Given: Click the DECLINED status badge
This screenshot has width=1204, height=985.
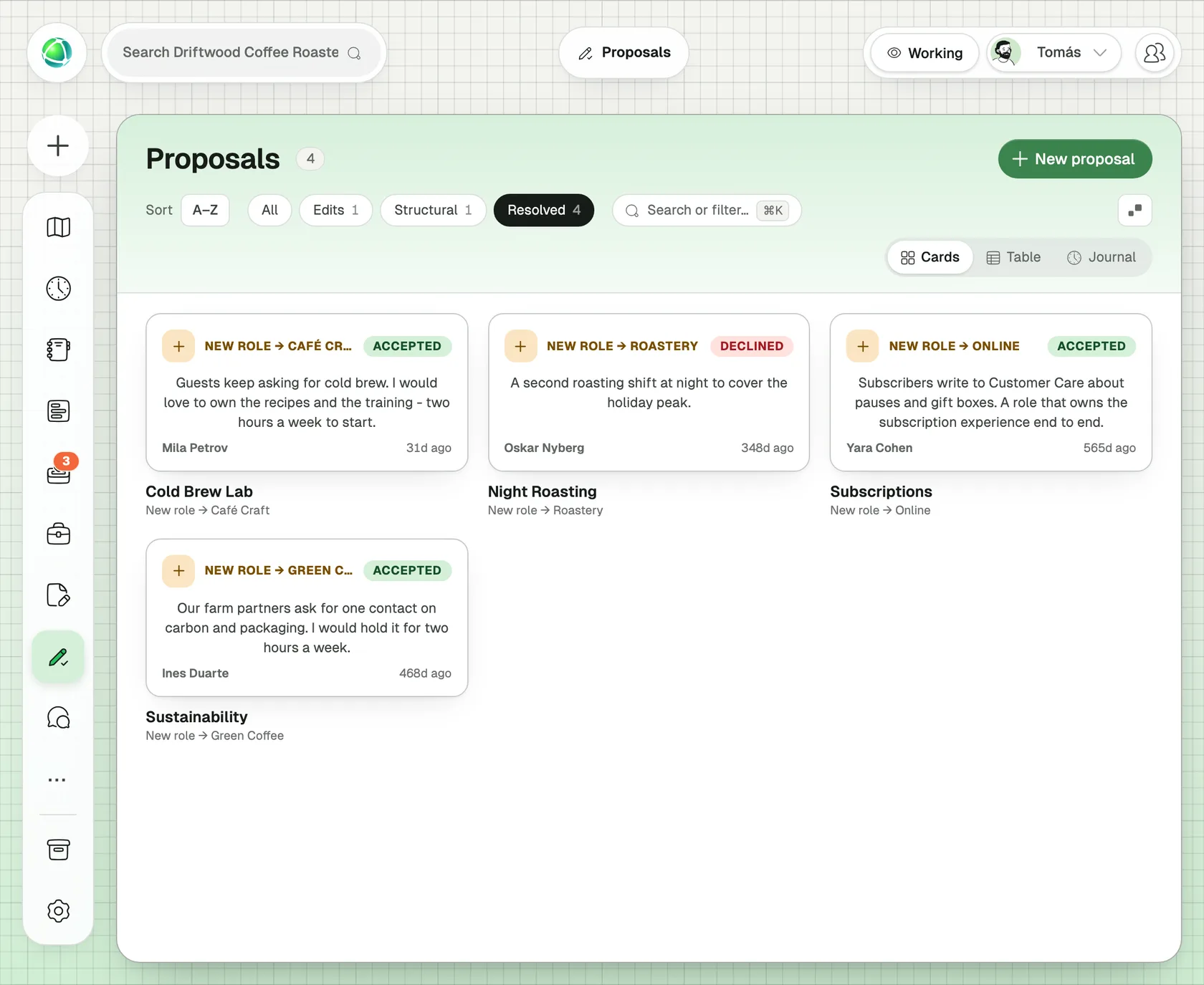Looking at the screenshot, I should (752, 346).
